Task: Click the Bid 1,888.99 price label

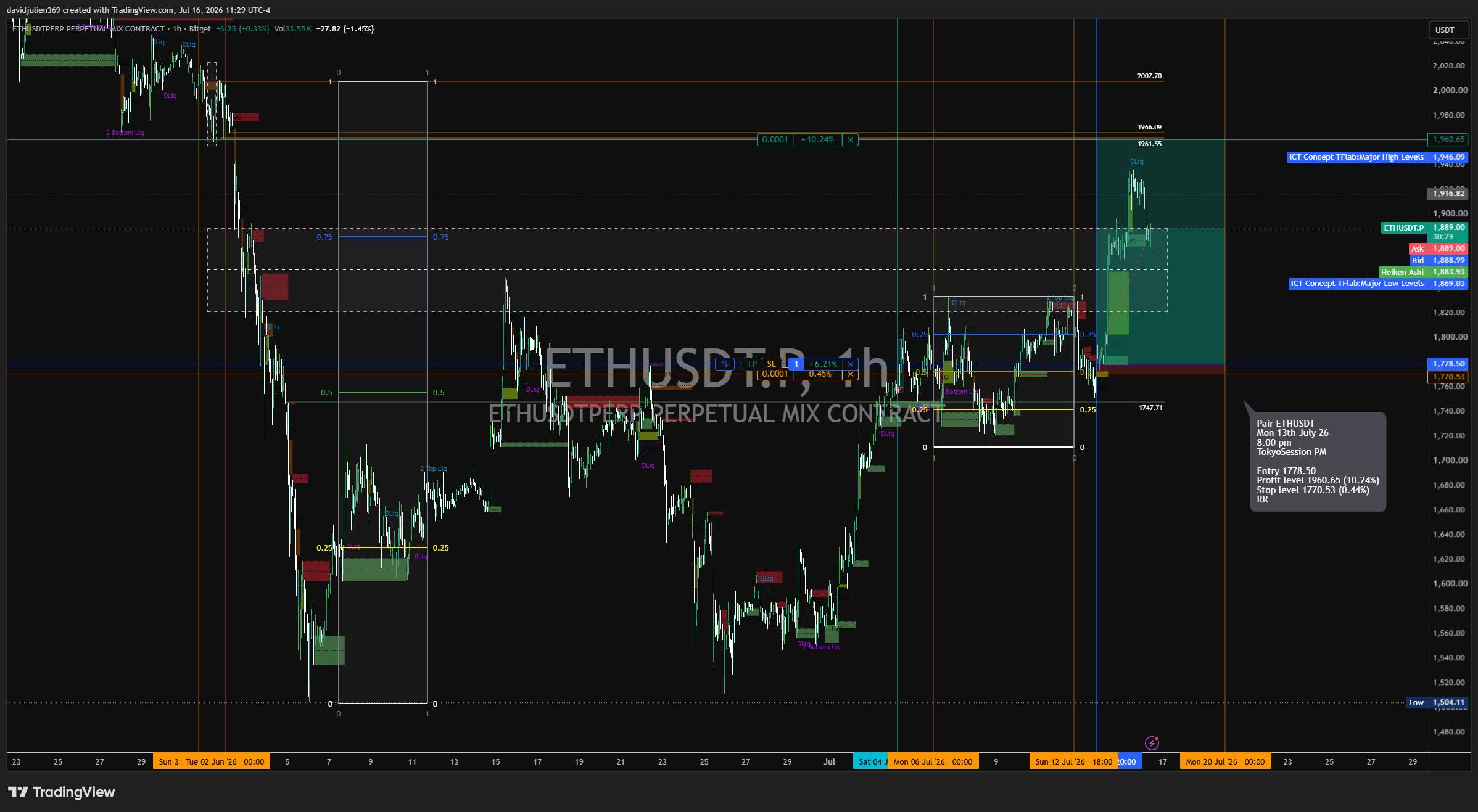Action: [x=1438, y=261]
